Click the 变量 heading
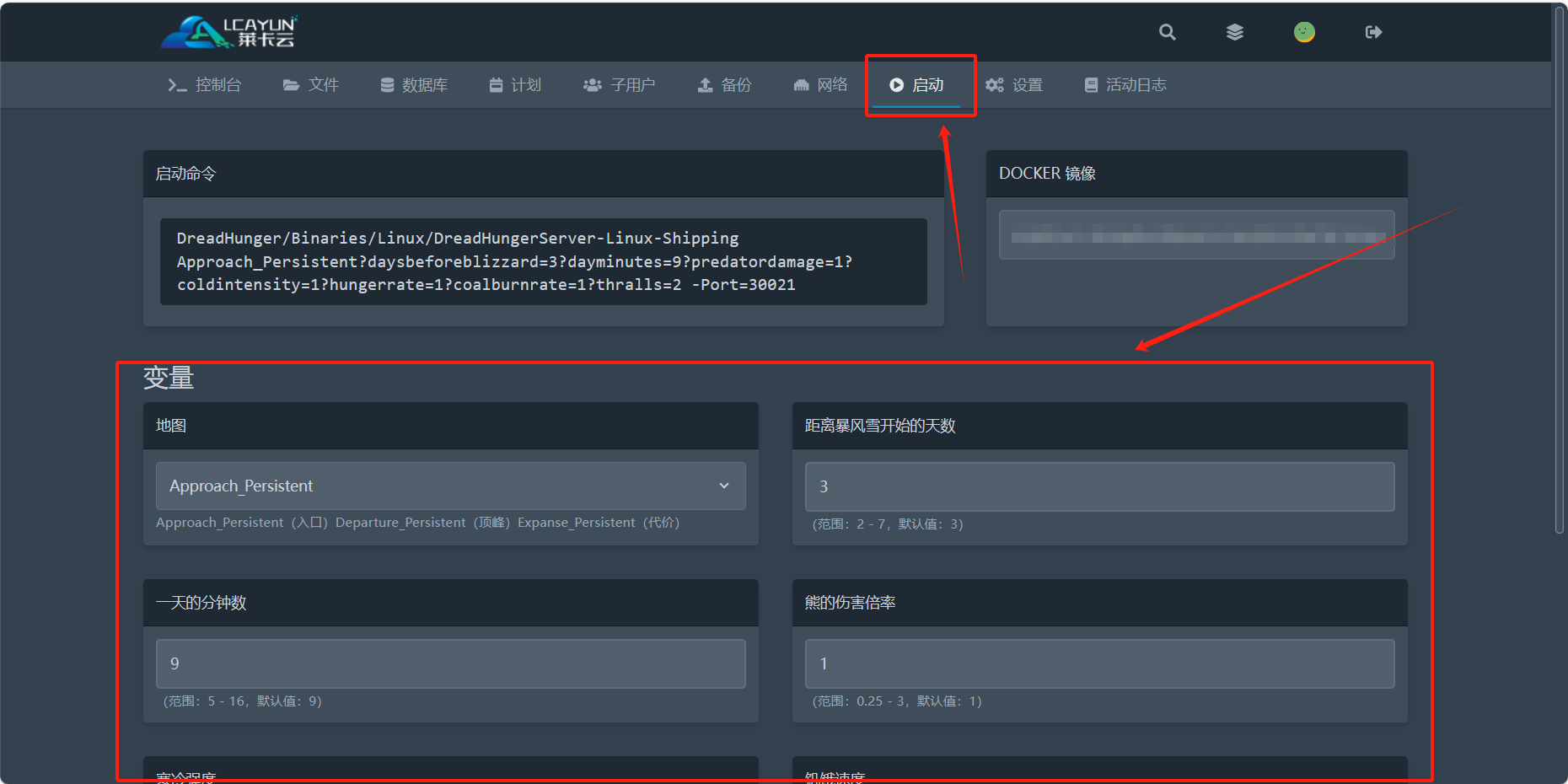 click(x=169, y=378)
